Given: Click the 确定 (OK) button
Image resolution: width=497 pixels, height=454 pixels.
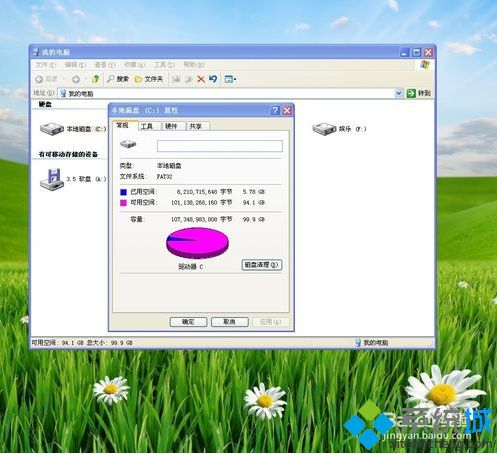Looking at the screenshot, I should (x=188, y=322).
